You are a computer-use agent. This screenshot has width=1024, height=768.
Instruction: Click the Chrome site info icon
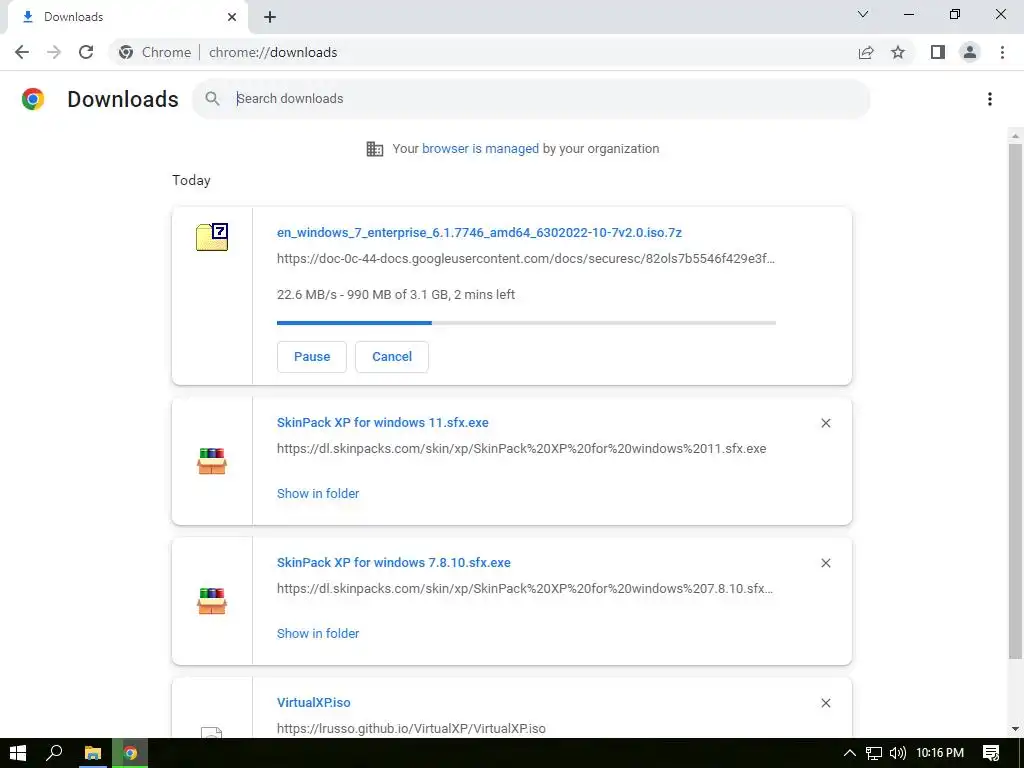[x=126, y=52]
